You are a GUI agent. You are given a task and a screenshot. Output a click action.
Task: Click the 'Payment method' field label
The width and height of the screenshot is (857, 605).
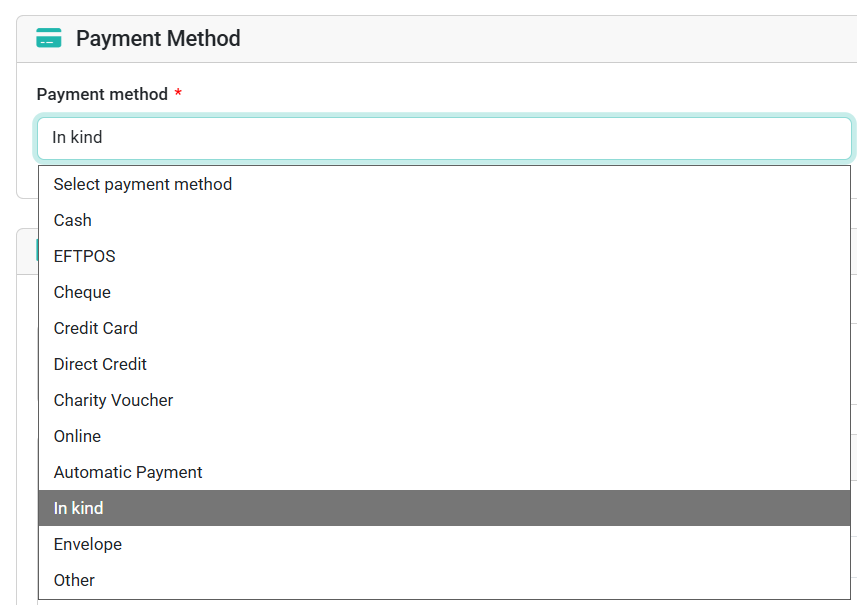(102, 94)
